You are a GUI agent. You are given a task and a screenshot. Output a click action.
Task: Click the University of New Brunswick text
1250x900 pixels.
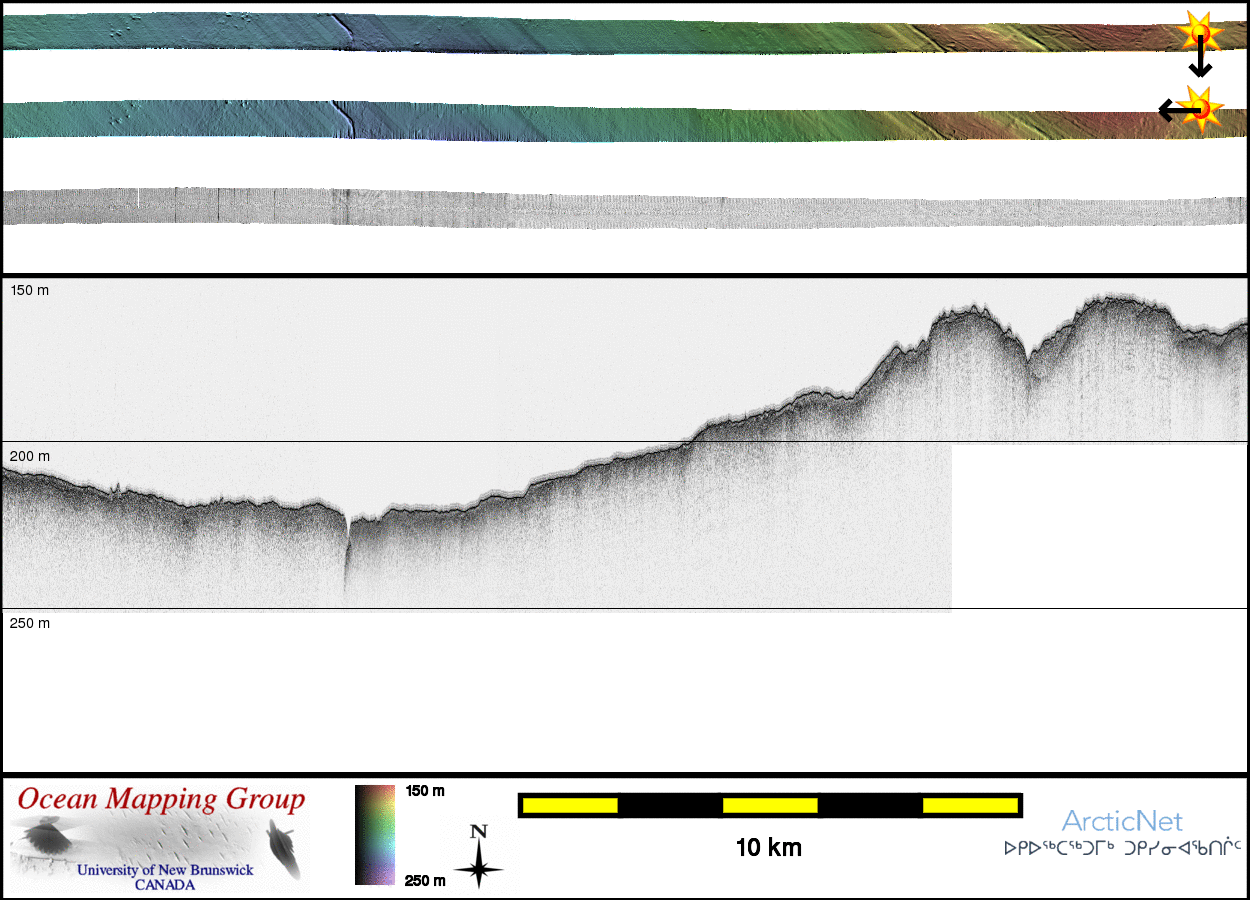tap(166, 870)
